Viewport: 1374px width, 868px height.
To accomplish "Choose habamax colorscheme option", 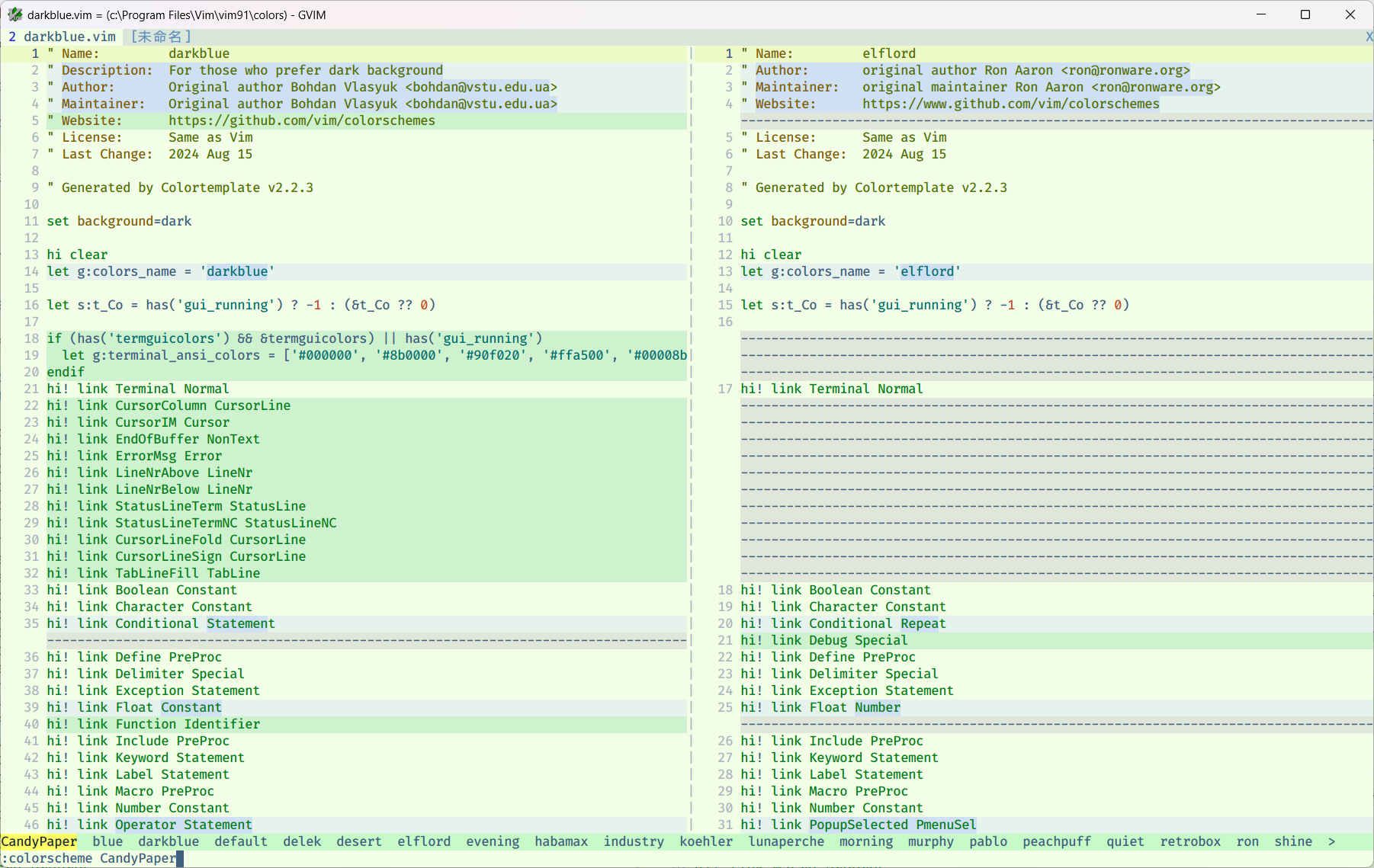I will pyautogui.click(x=561, y=841).
